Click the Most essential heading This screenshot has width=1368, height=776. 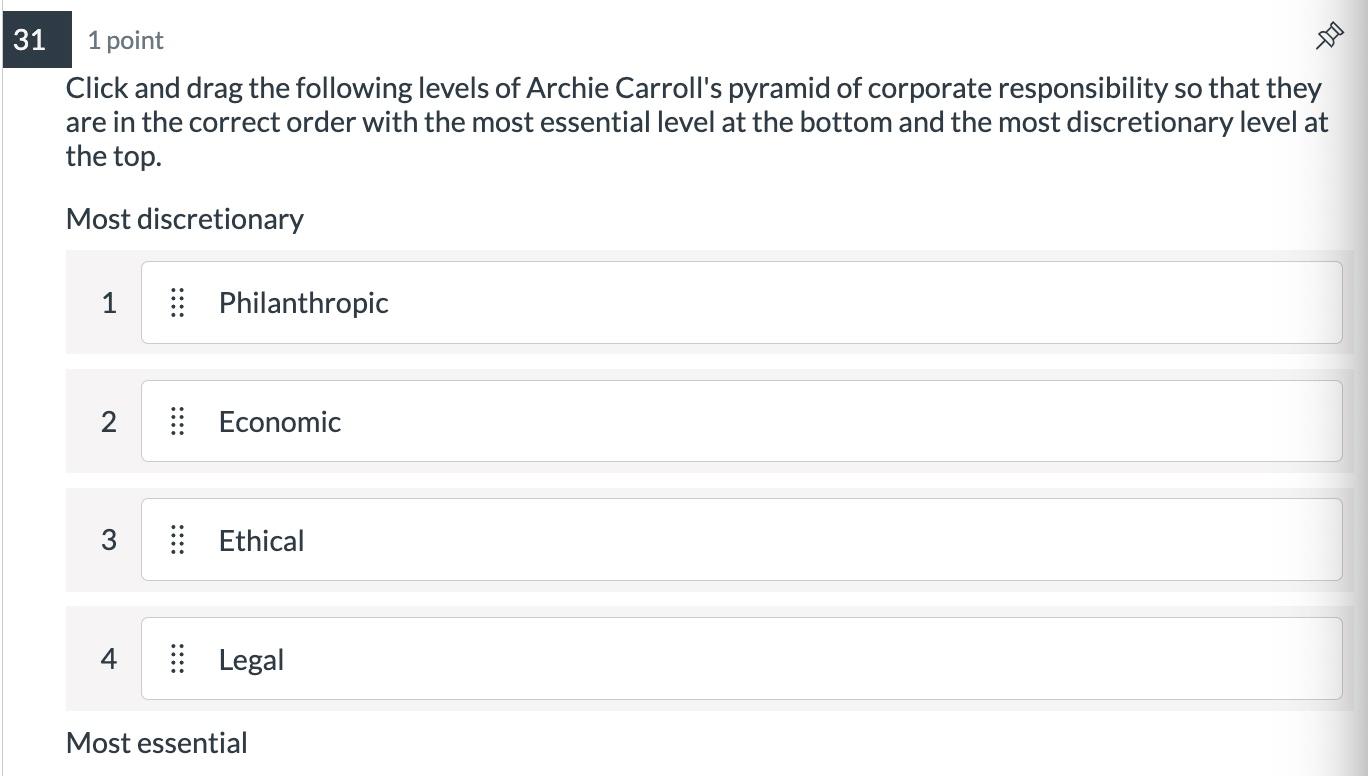156,742
